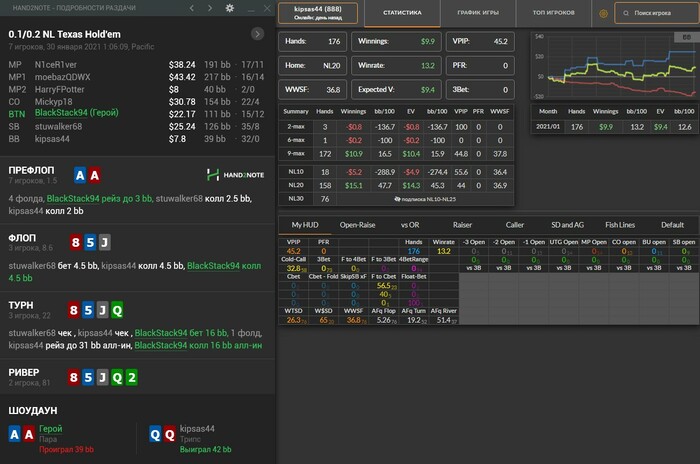
Task: Open the gear settings in hand details title bar
Action: tap(229, 8)
